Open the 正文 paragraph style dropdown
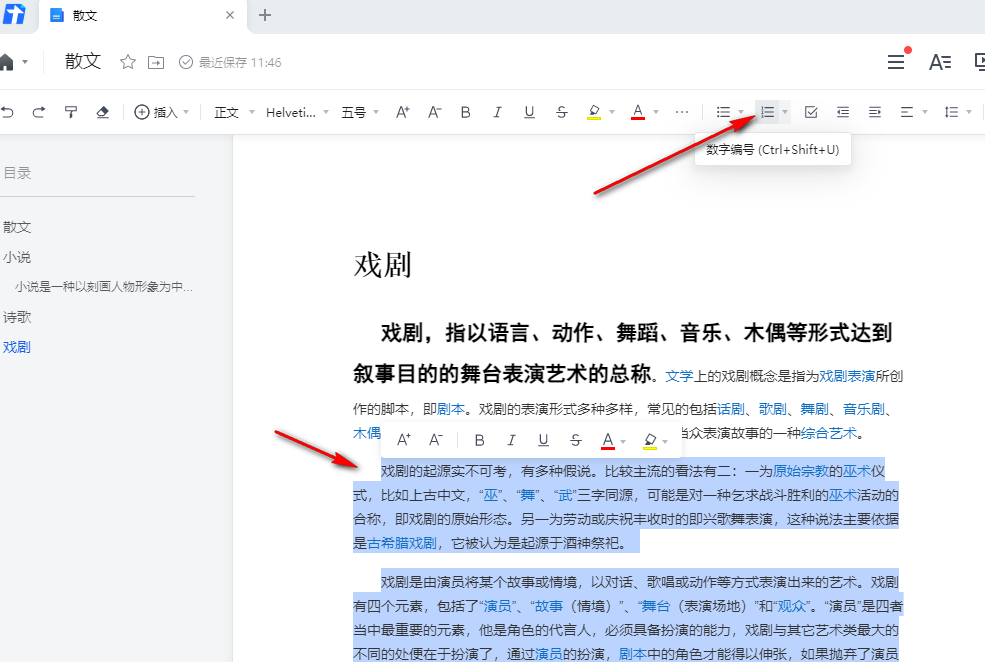This screenshot has width=986, height=663. pos(234,112)
